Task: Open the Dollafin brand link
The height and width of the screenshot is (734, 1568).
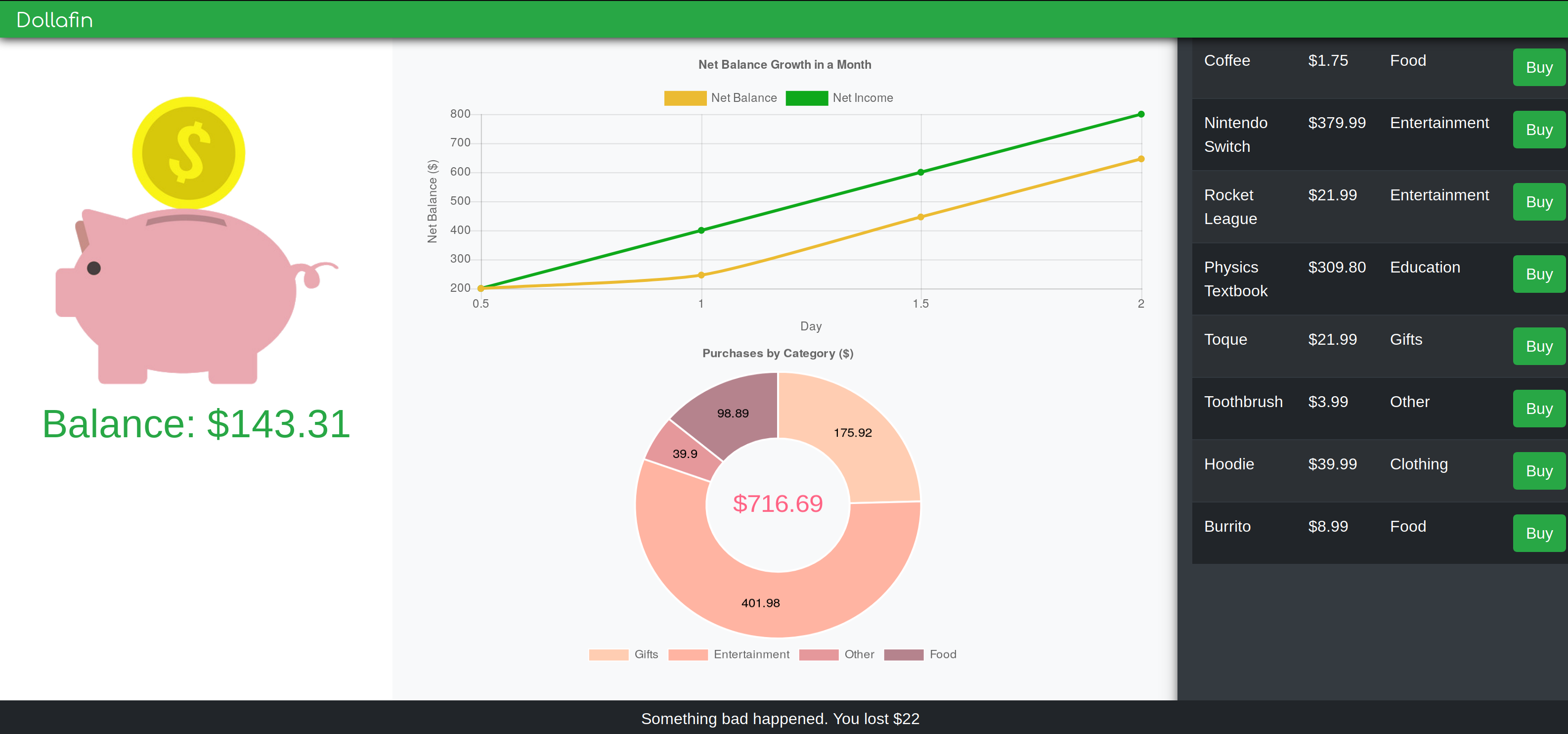Action: (x=55, y=20)
